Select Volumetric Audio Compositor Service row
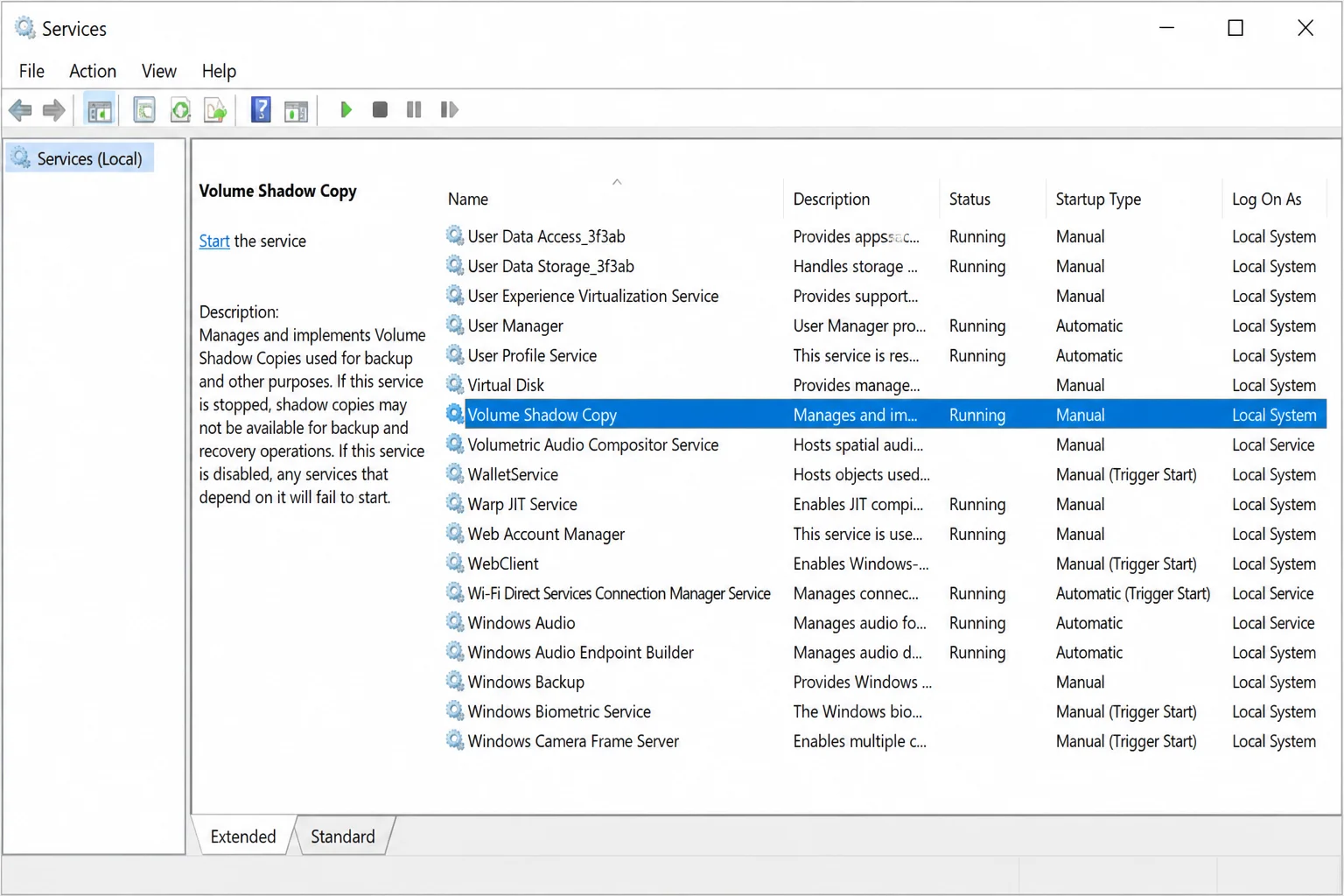1344x896 pixels. pos(885,444)
